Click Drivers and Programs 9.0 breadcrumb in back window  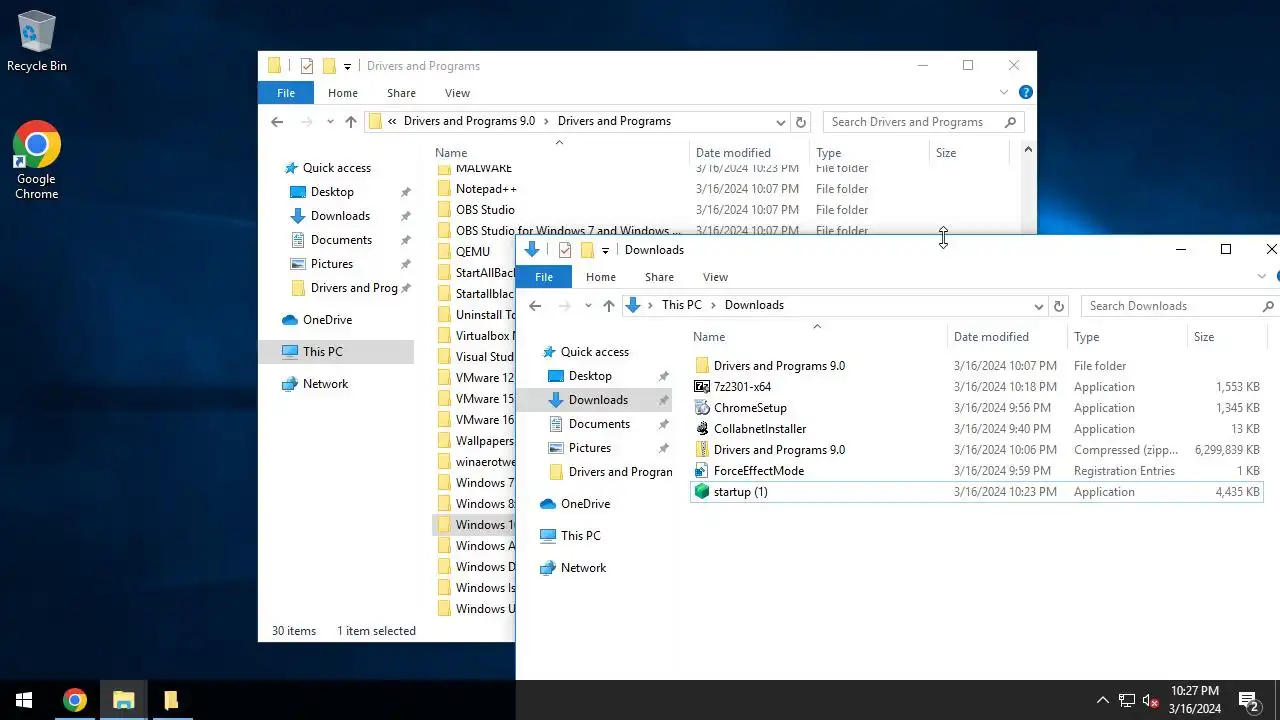(469, 122)
